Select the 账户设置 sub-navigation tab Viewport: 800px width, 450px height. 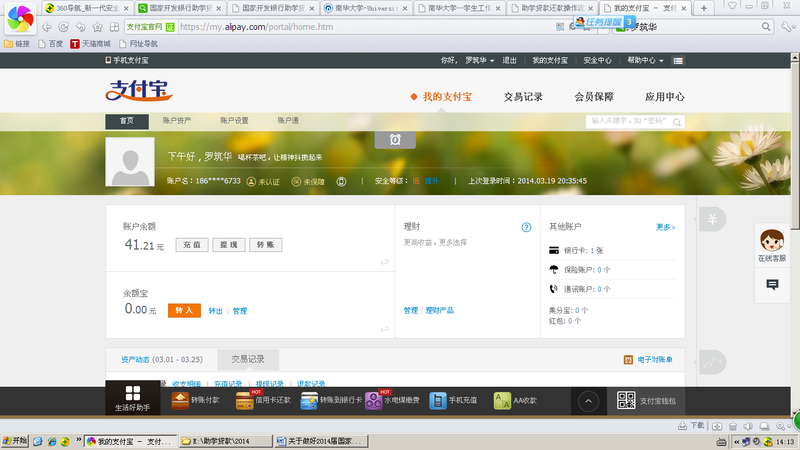234,121
